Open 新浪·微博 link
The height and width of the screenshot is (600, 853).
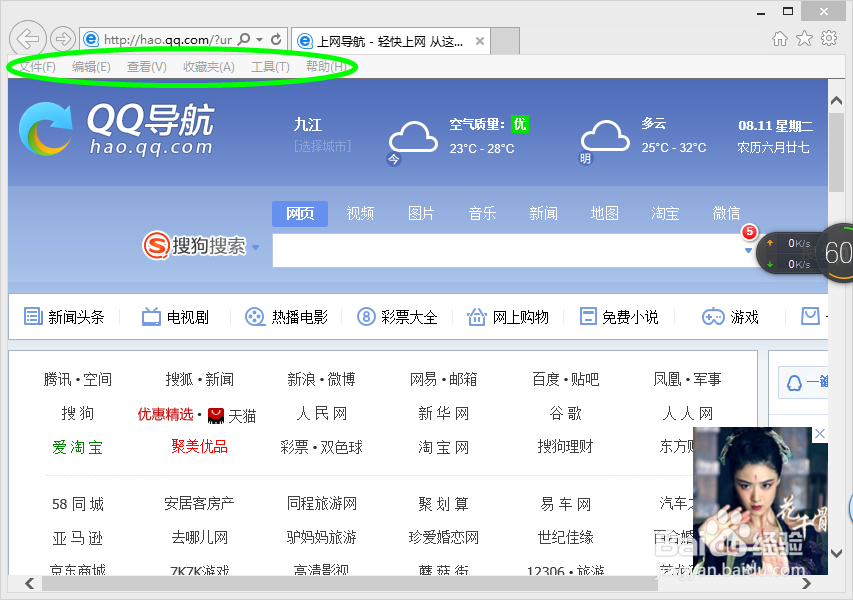[x=322, y=379]
